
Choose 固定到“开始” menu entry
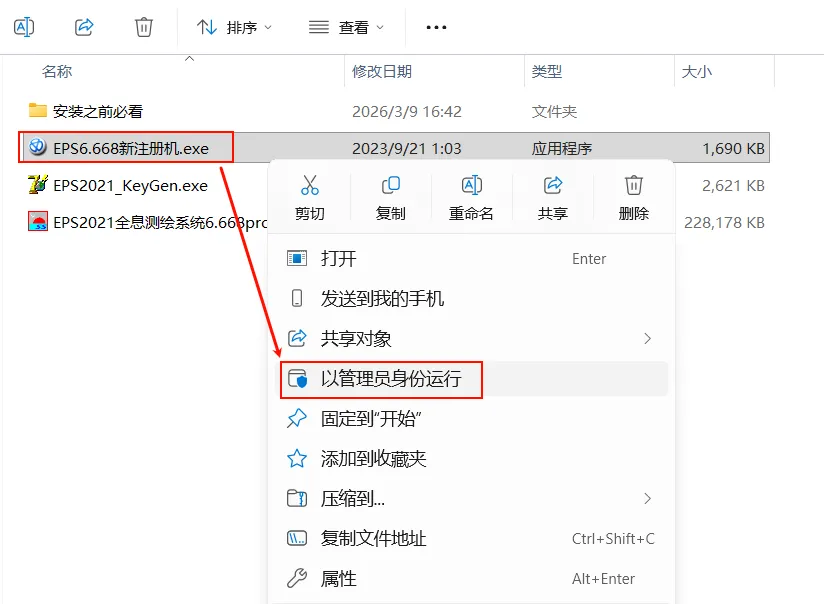(x=473, y=419)
